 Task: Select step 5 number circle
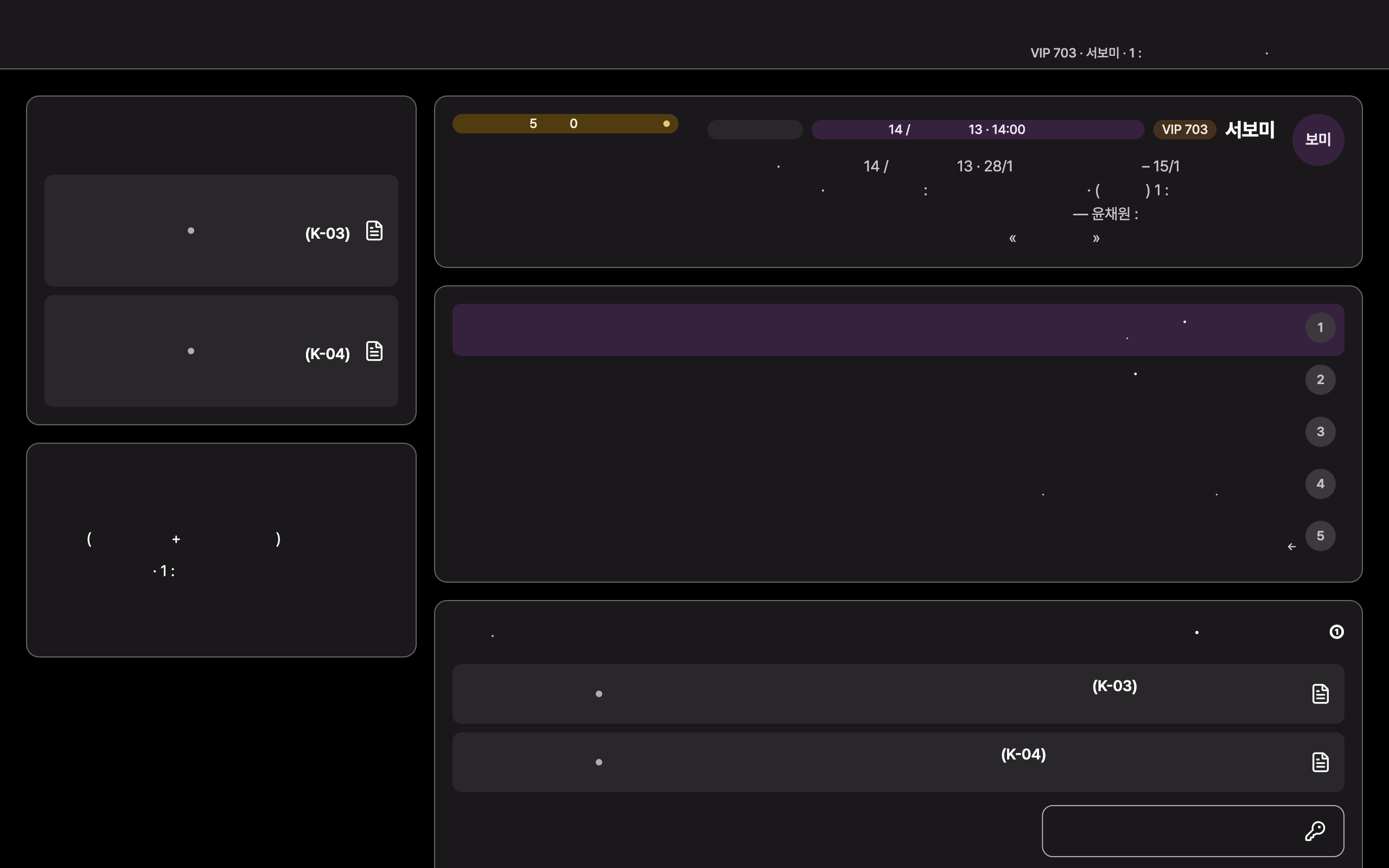pyautogui.click(x=1320, y=535)
